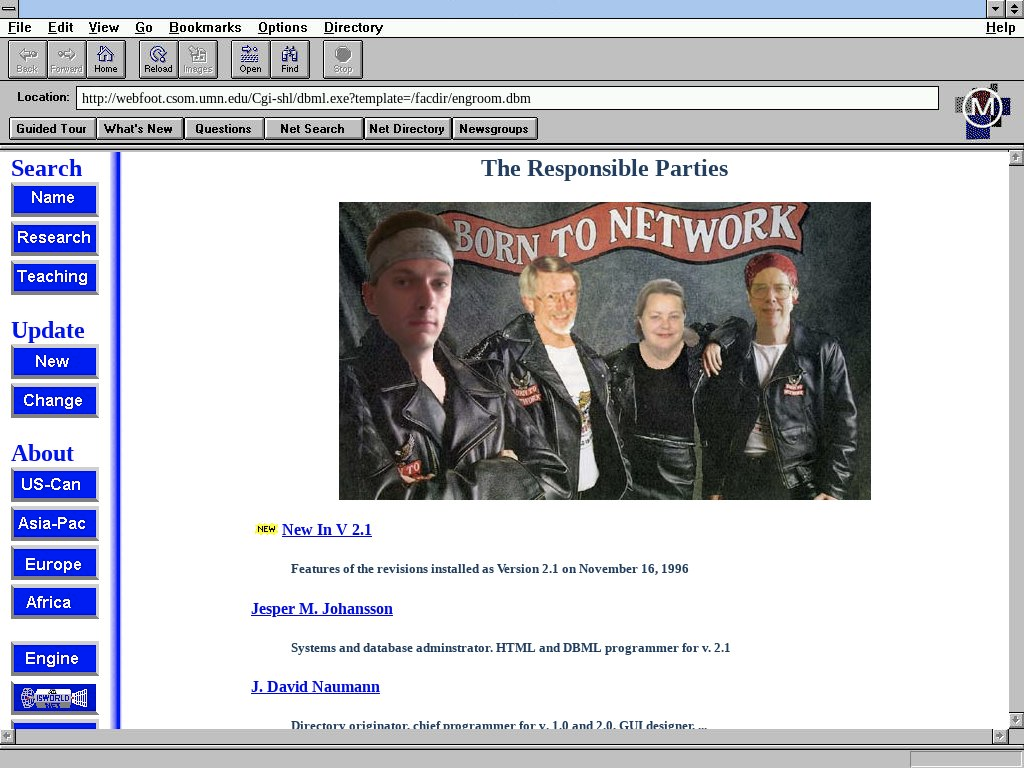
Task: Open the Bookmarks menu
Action: (205, 27)
